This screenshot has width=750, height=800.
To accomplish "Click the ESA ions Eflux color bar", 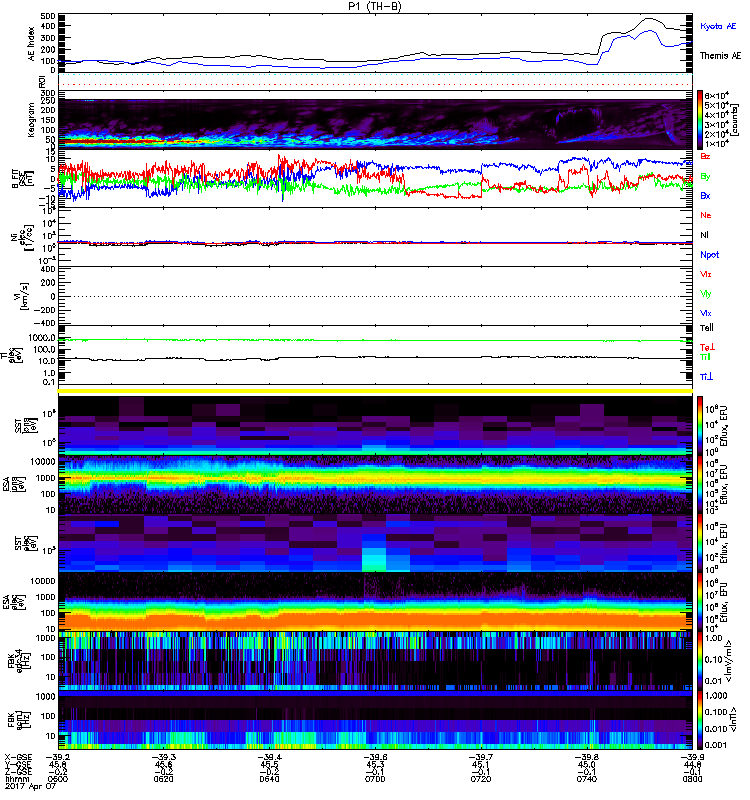I will 700,485.
